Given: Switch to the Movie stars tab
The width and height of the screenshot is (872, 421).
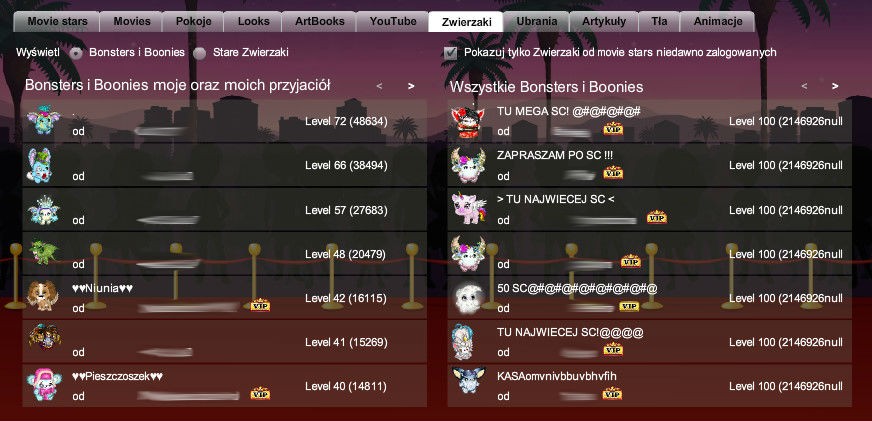Looking at the screenshot, I should [x=57, y=22].
